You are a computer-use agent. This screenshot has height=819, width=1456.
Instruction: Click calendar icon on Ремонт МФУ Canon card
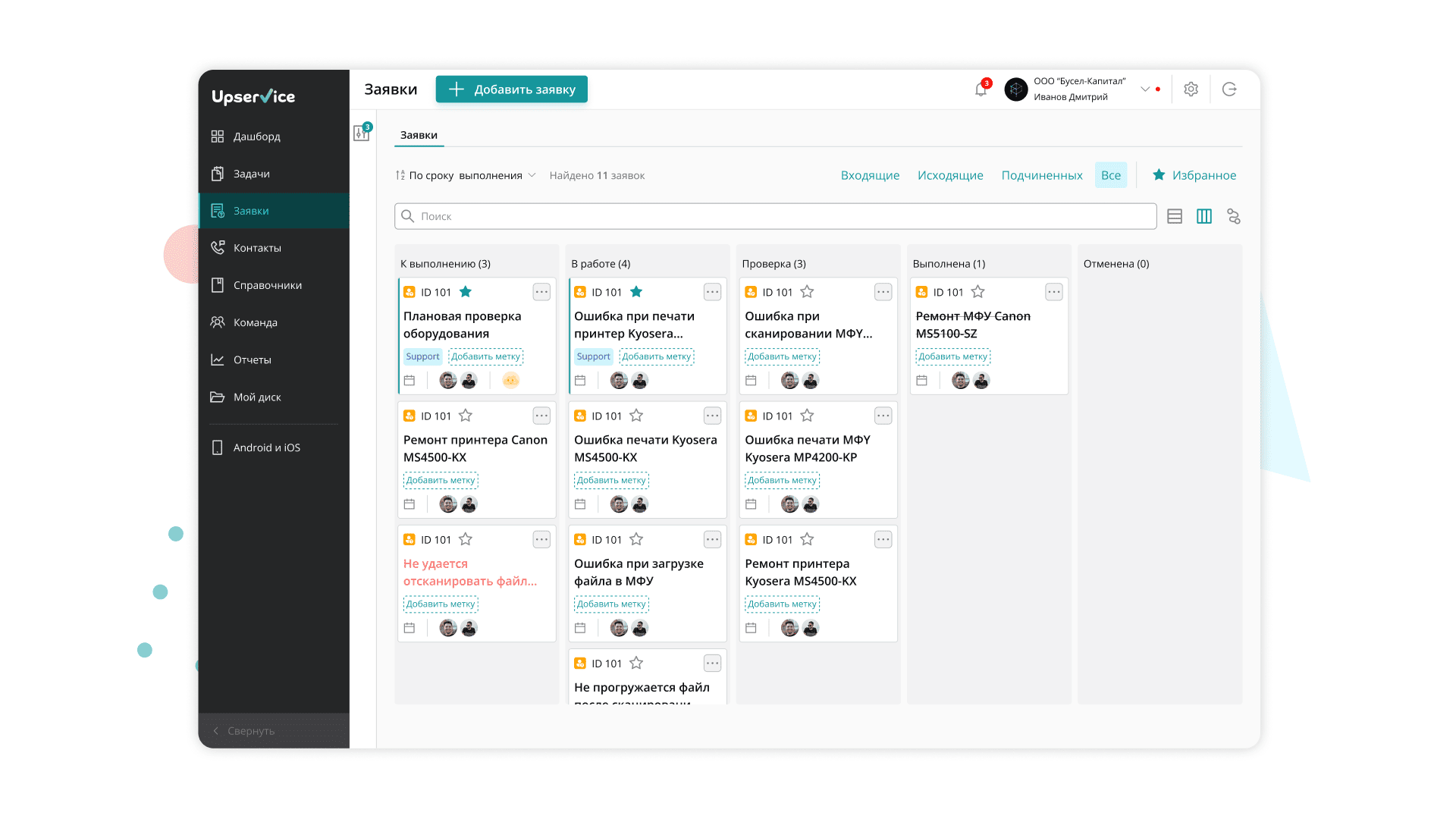[x=921, y=381]
